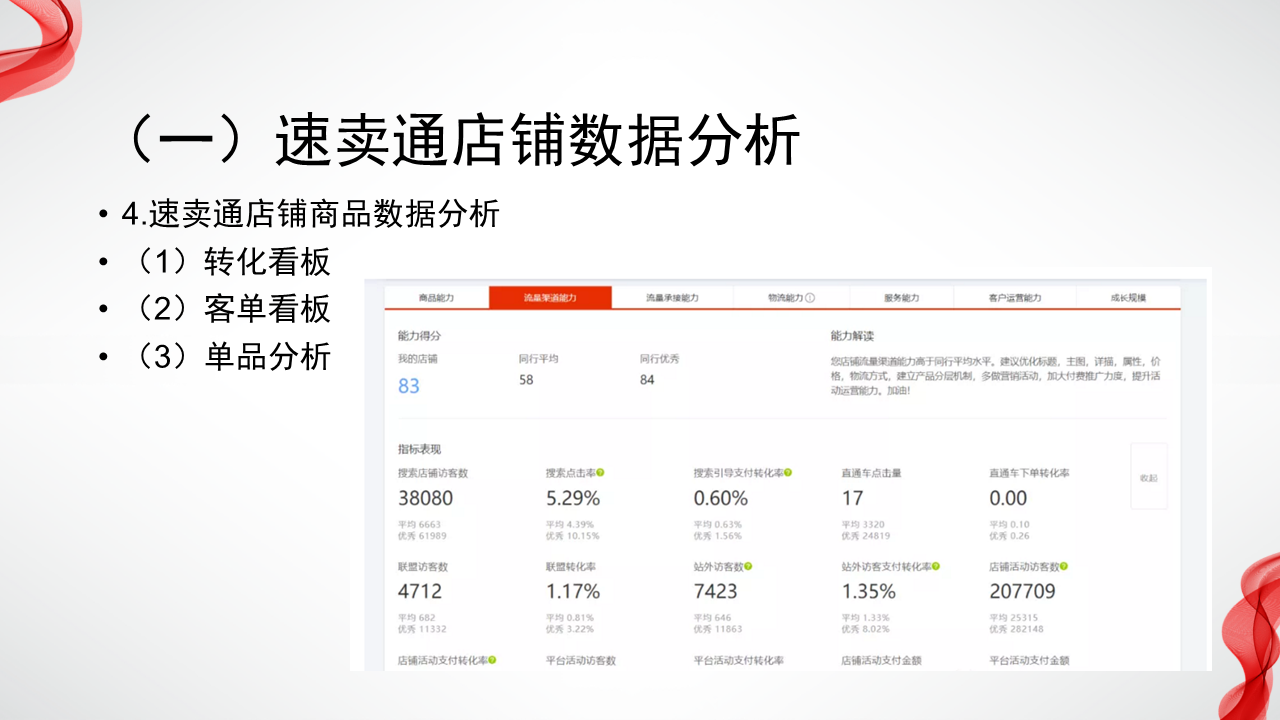This screenshot has height=720, width=1280.
Task: Open the 服务能力 tab
Action: 902,298
